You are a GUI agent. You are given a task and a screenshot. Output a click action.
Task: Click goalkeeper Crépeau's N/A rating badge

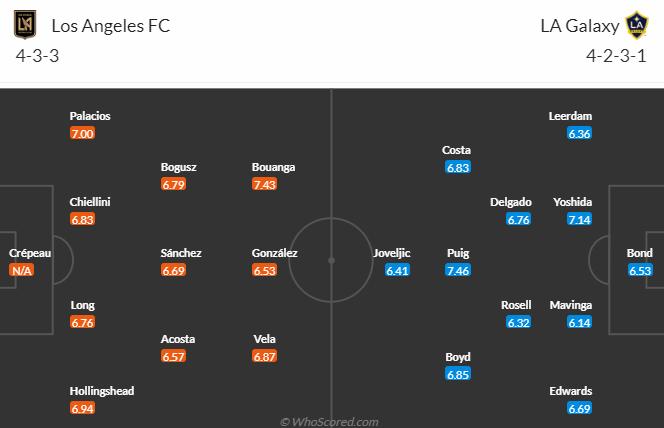(x=22, y=271)
